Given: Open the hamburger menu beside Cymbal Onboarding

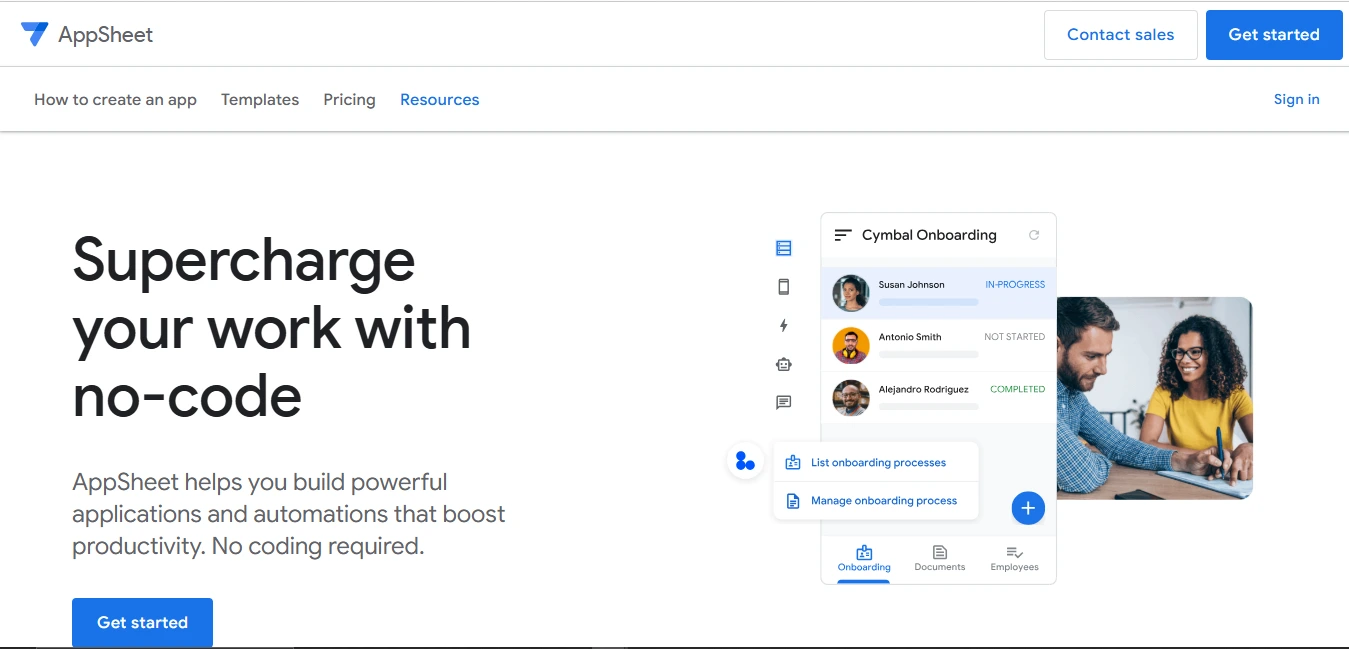Looking at the screenshot, I should click(843, 235).
